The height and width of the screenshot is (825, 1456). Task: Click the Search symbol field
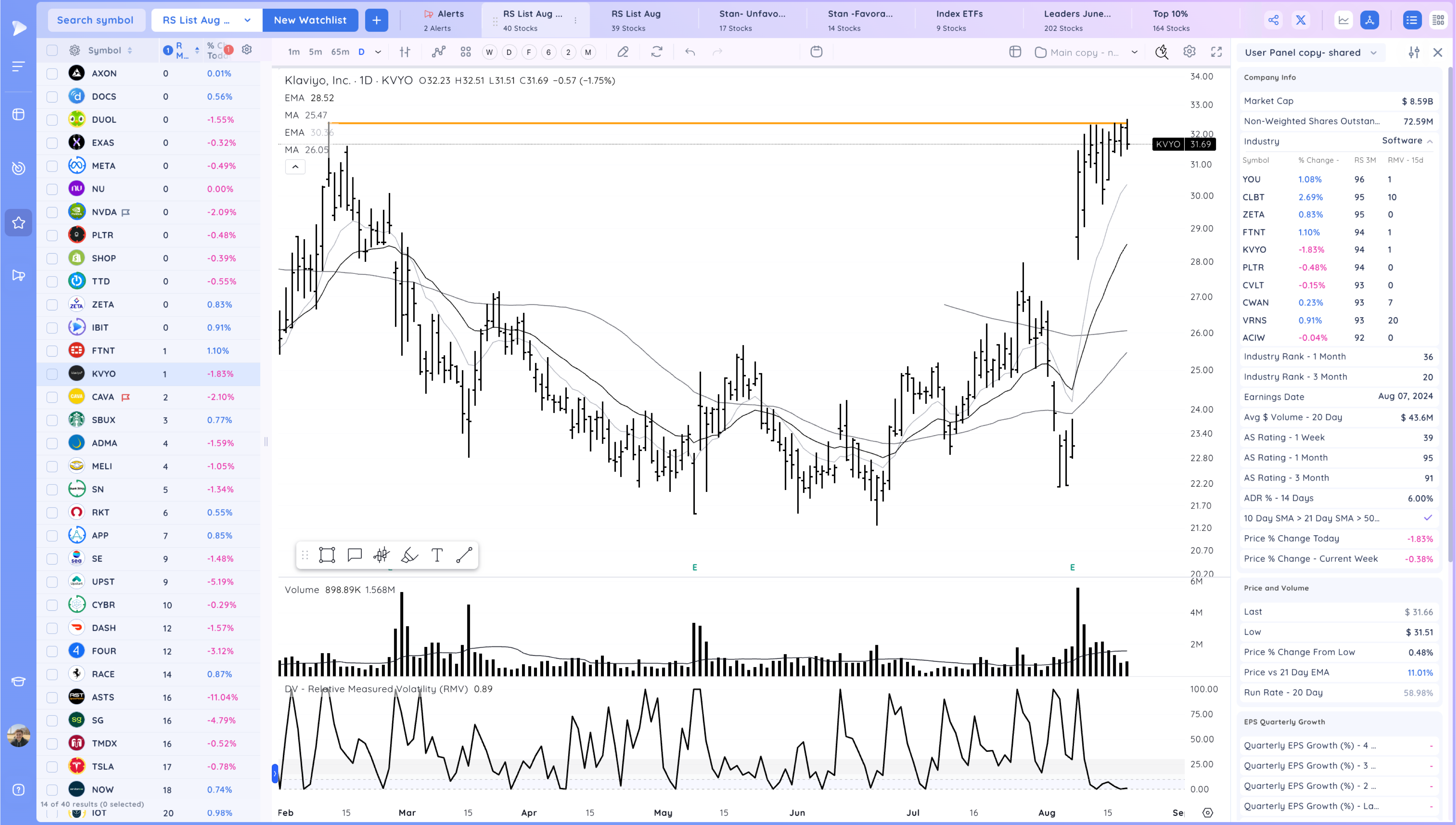pos(95,20)
